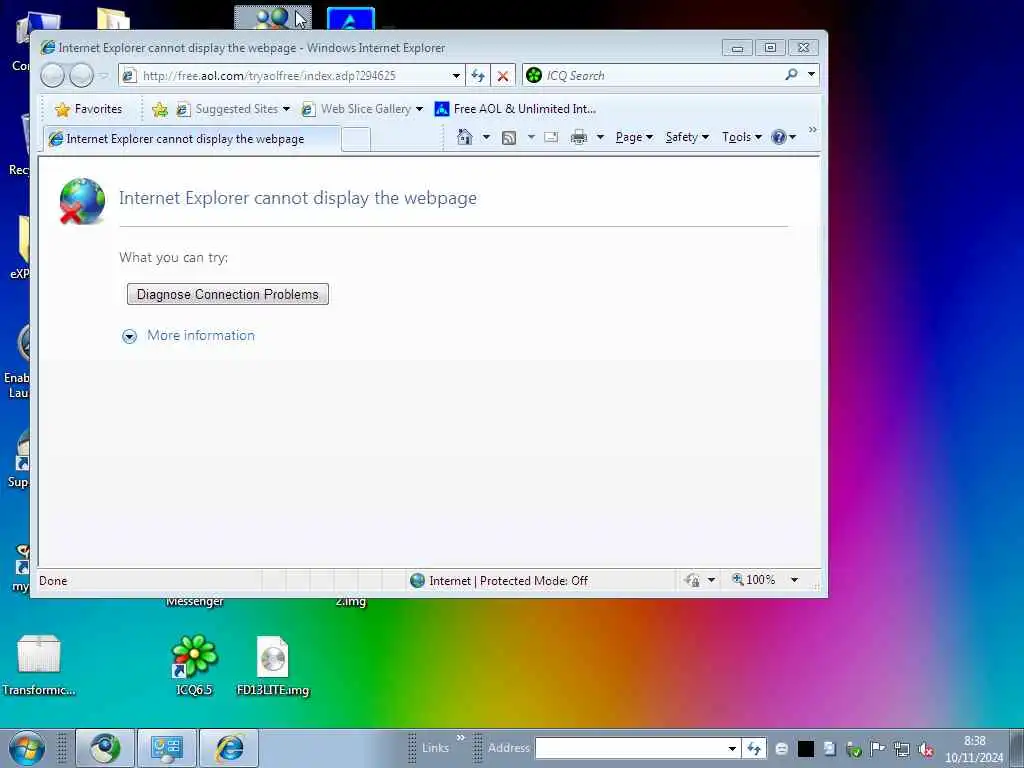This screenshot has width=1024, height=768.
Task: Click the red Stop loading button
Action: click(503, 75)
